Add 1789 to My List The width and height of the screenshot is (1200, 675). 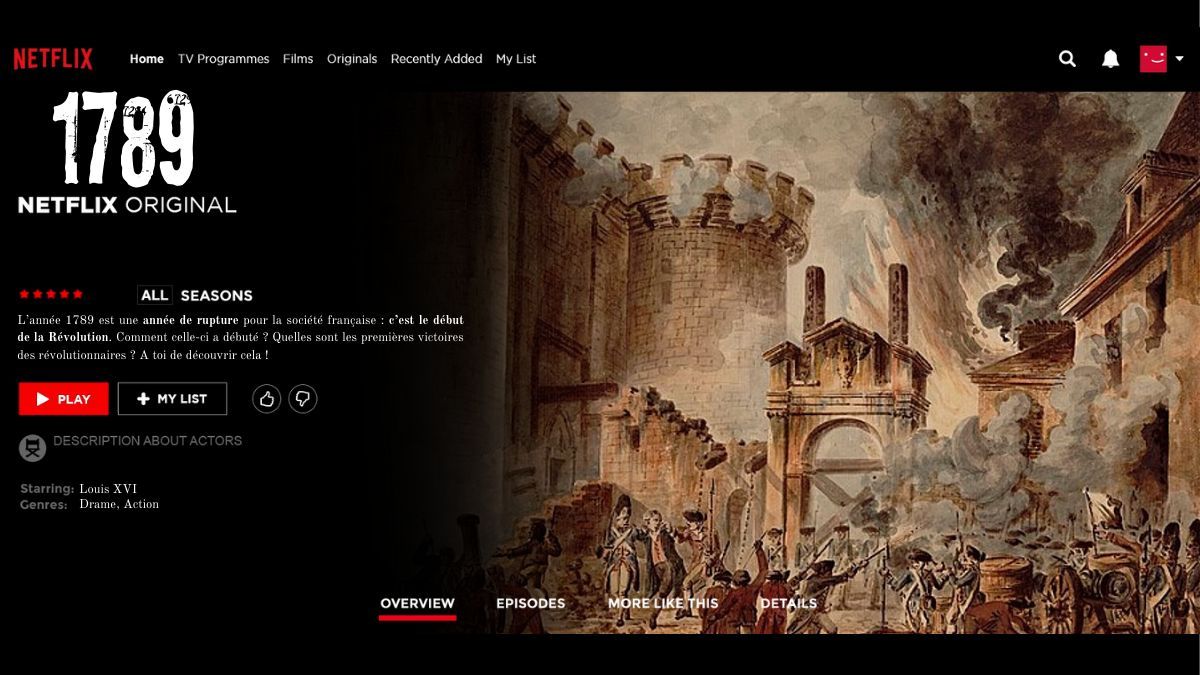[x=172, y=399]
